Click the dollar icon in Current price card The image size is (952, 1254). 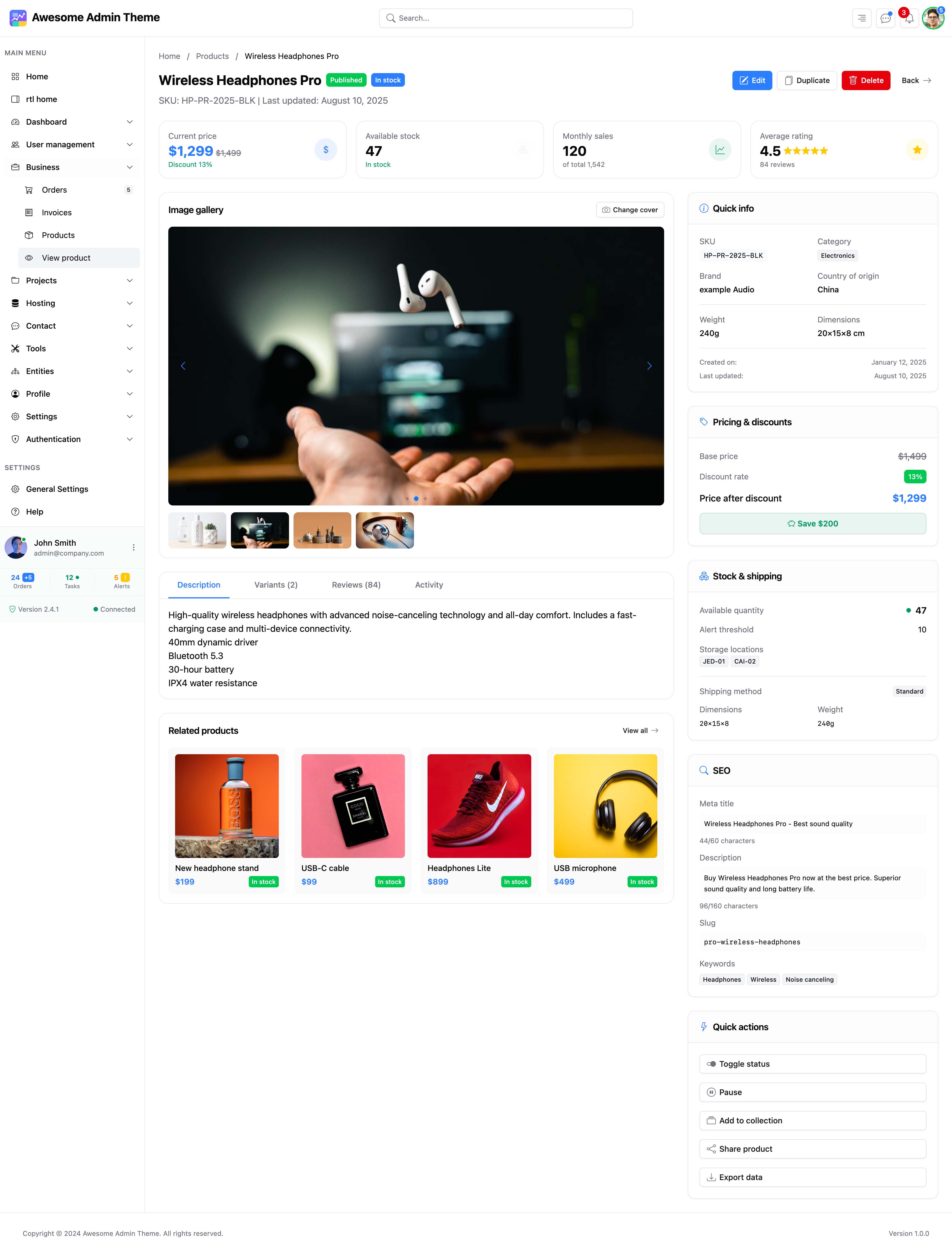(326, 150)
